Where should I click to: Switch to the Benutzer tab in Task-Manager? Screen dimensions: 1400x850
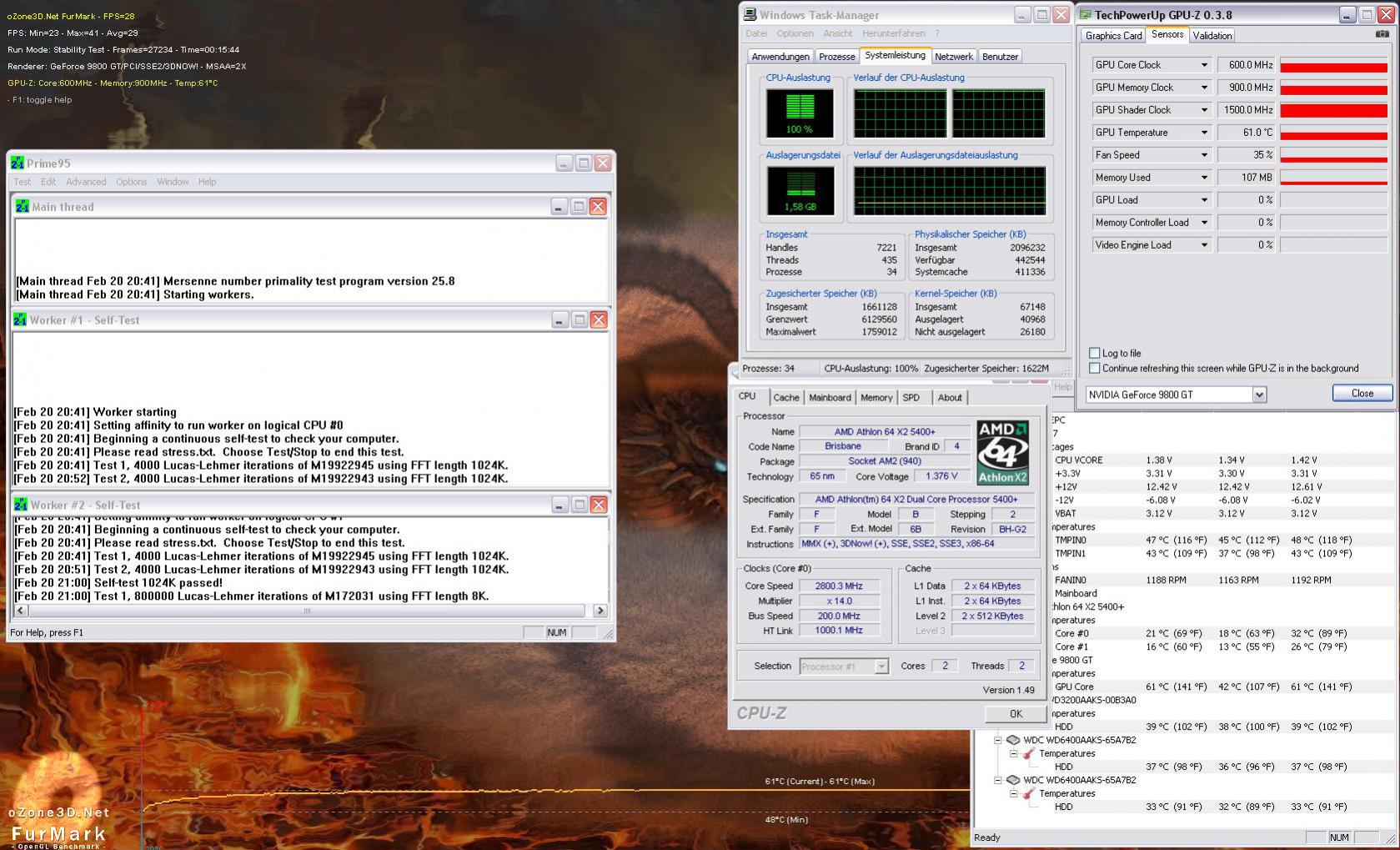[1000, 57]
